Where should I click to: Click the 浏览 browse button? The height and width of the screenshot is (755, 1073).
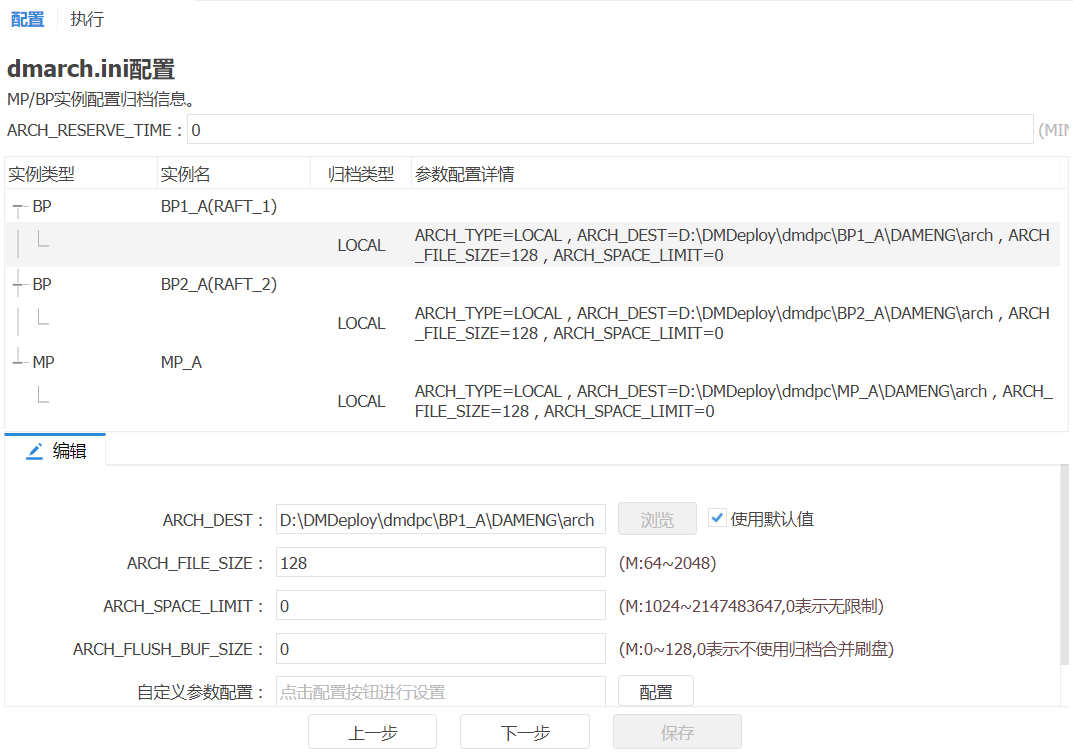[657, 520]
